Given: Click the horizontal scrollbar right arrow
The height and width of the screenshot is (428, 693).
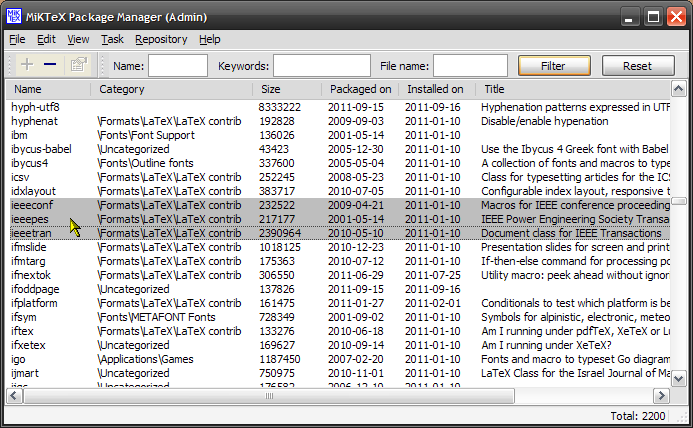Looking at the screenshot, I should (x=661, y=396).
